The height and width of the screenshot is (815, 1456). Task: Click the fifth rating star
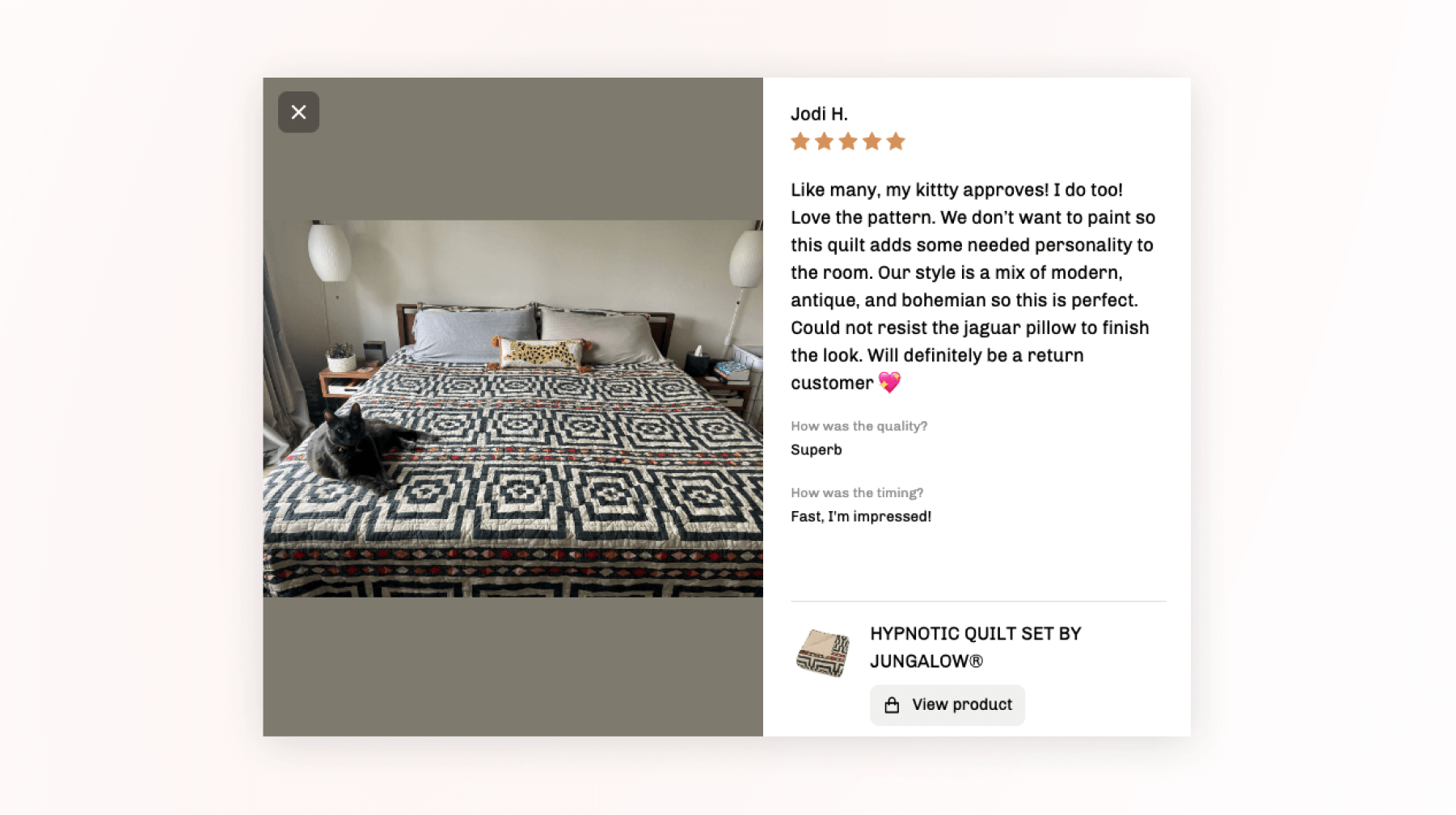click(895, 142)
